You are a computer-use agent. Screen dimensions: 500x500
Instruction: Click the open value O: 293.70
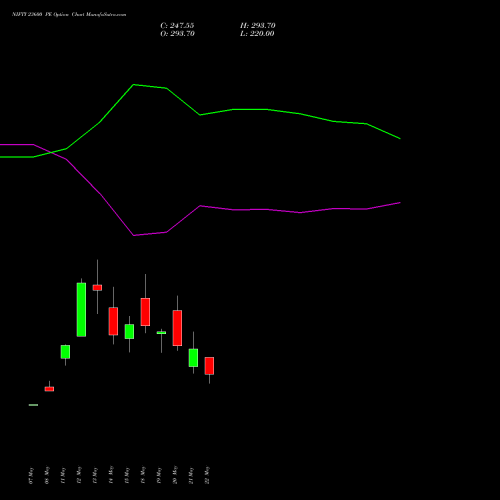point(177,34)
